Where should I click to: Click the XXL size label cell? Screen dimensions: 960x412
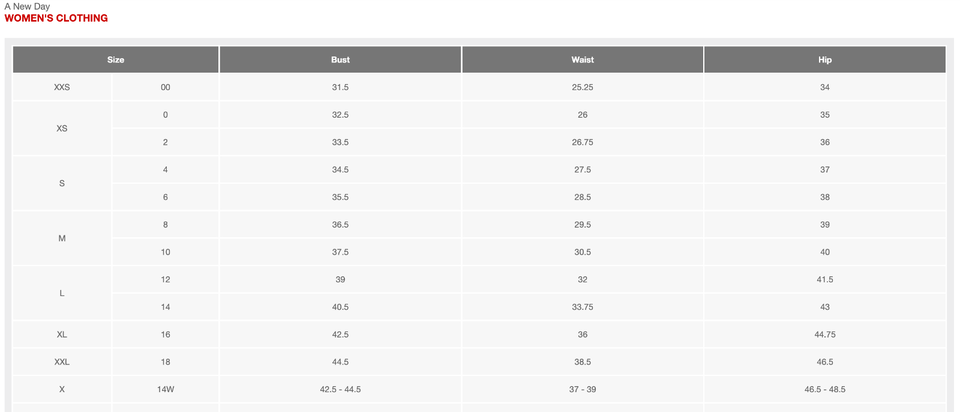62,362
